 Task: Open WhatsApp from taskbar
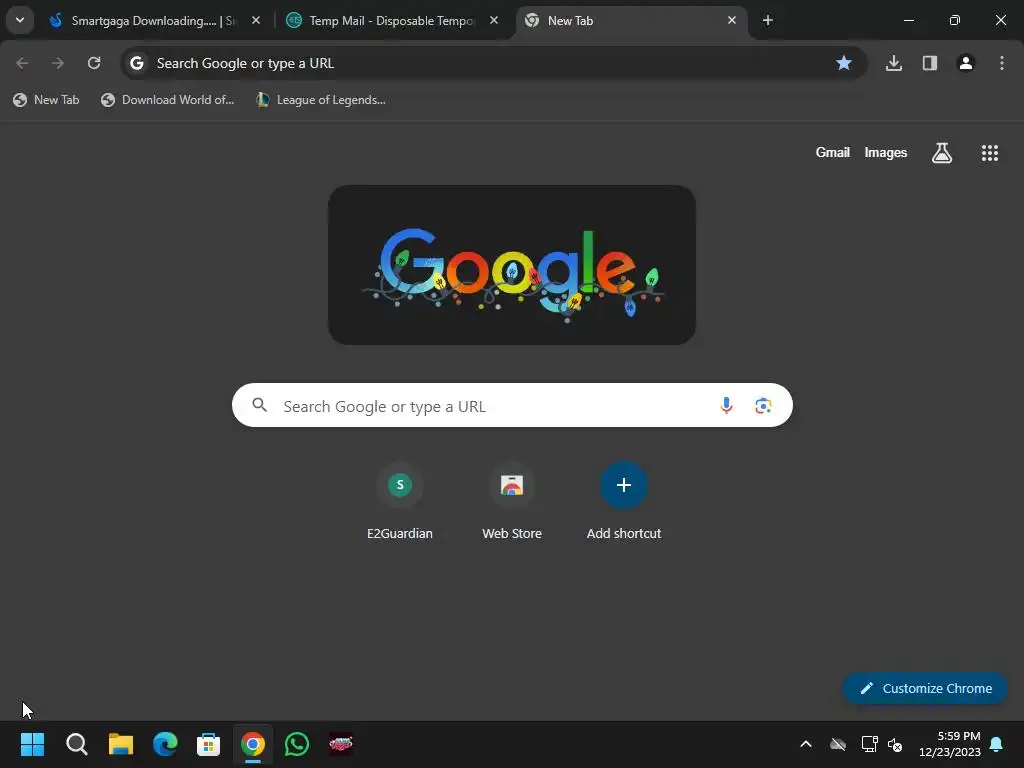coord(296,744)
